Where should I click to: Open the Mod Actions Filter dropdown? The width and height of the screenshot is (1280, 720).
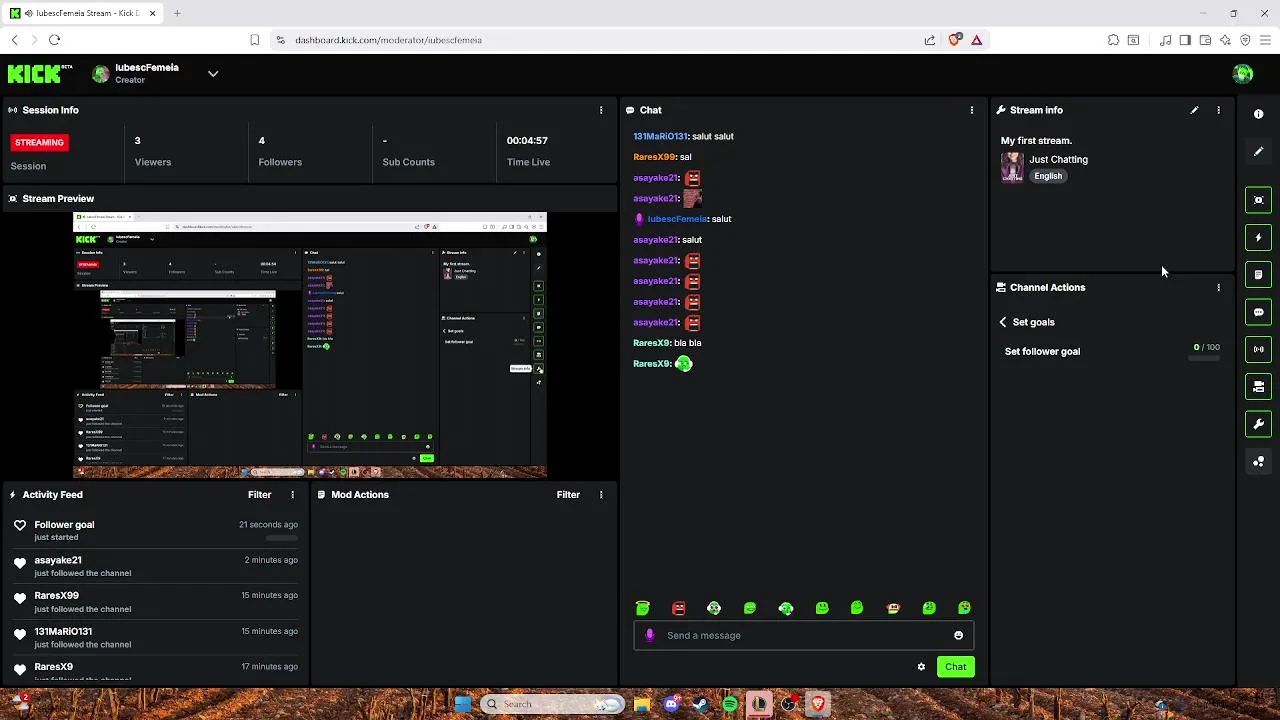568,495
